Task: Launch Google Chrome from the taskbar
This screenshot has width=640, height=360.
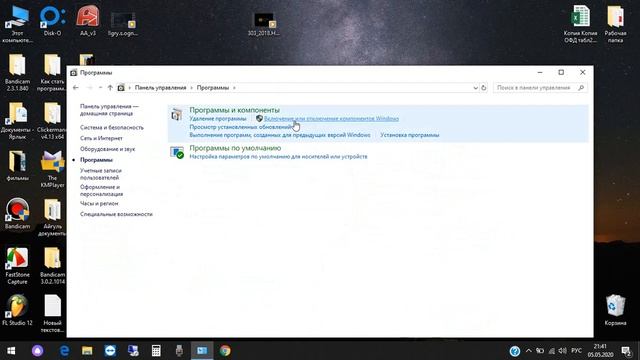Action: [225, 351]
